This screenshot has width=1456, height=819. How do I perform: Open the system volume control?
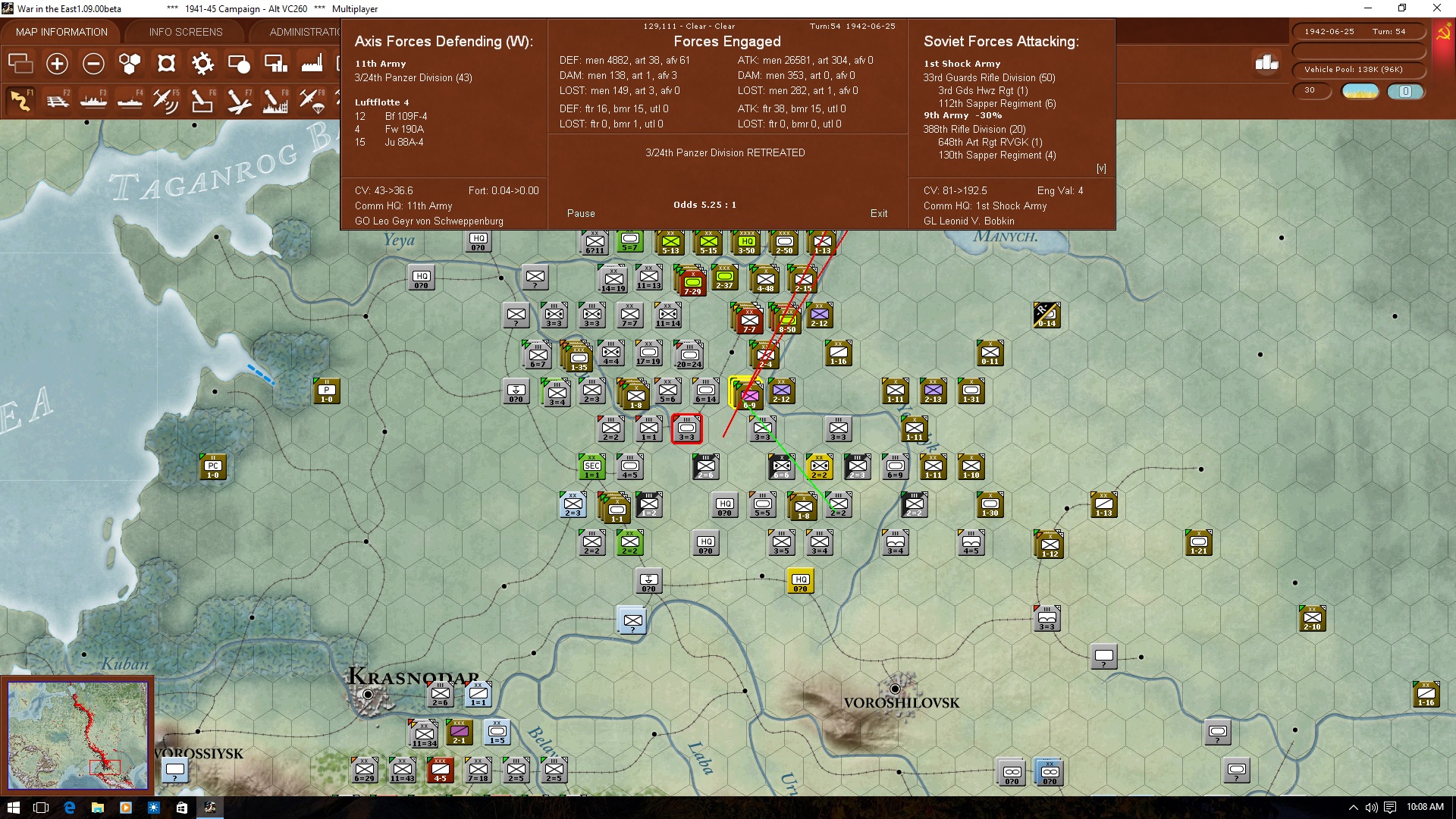pyautogui.click(x=1371, y=807)
